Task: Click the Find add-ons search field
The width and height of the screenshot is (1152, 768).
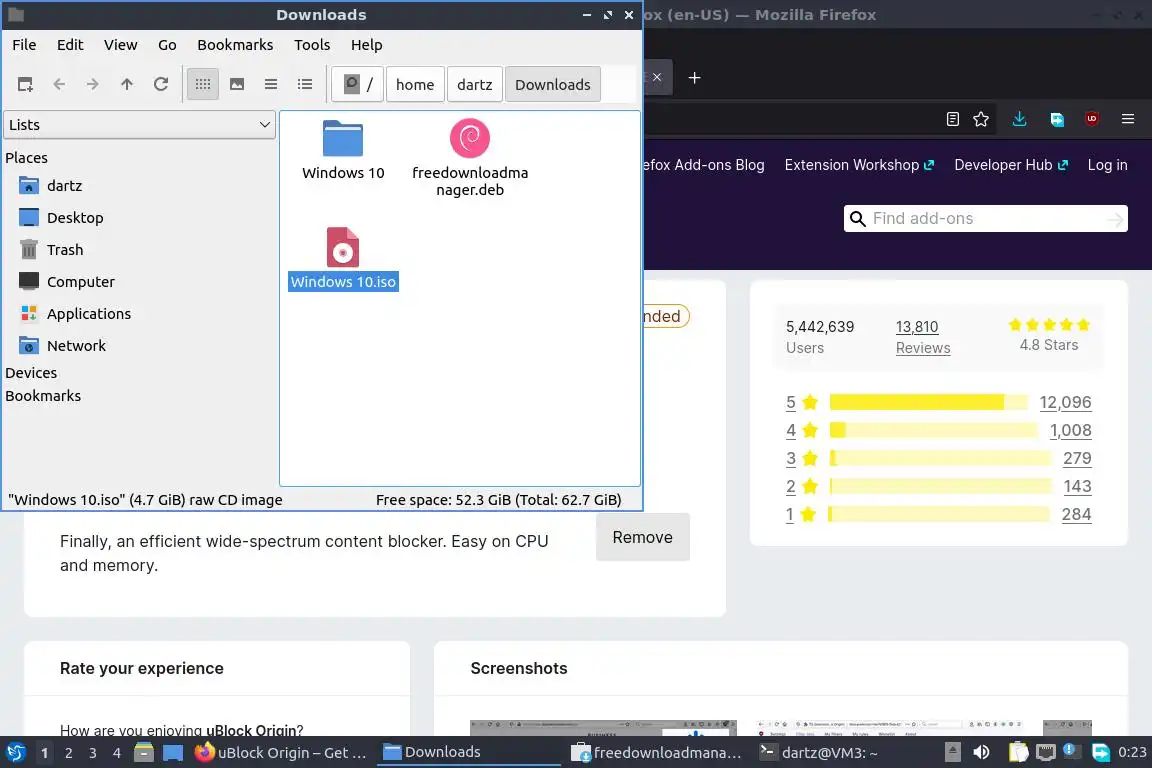Action: 986,218
